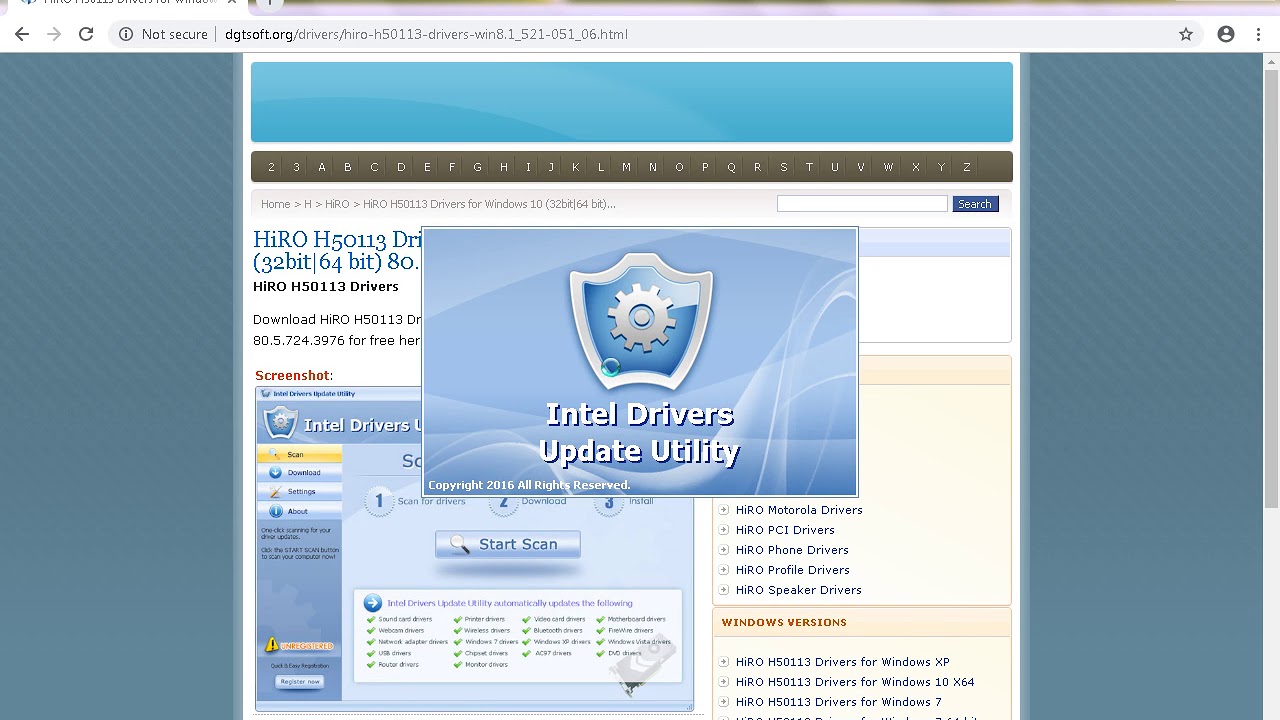Click bullet icon beside Windows 10 X64 link
Viewport: 1280px width, 720px height.
pyautogui.click(x=724, y=682)
